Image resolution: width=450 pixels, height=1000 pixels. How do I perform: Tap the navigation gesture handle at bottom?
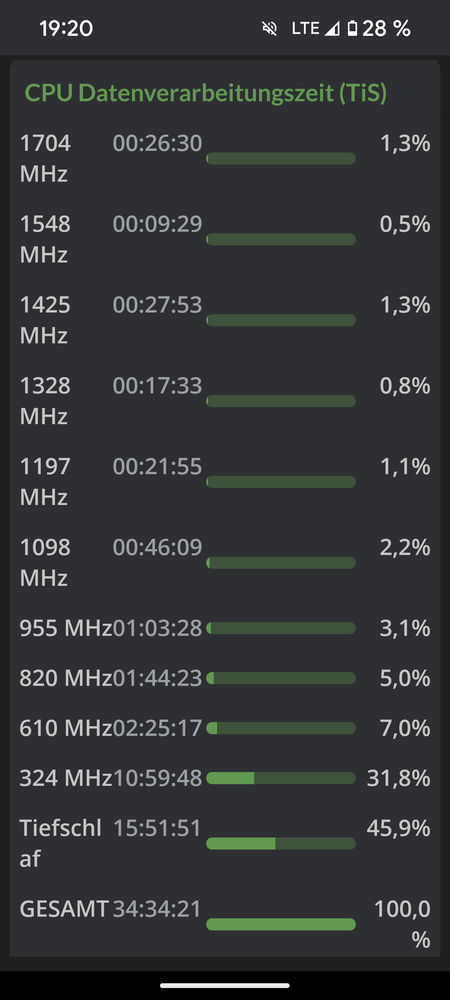225,985
